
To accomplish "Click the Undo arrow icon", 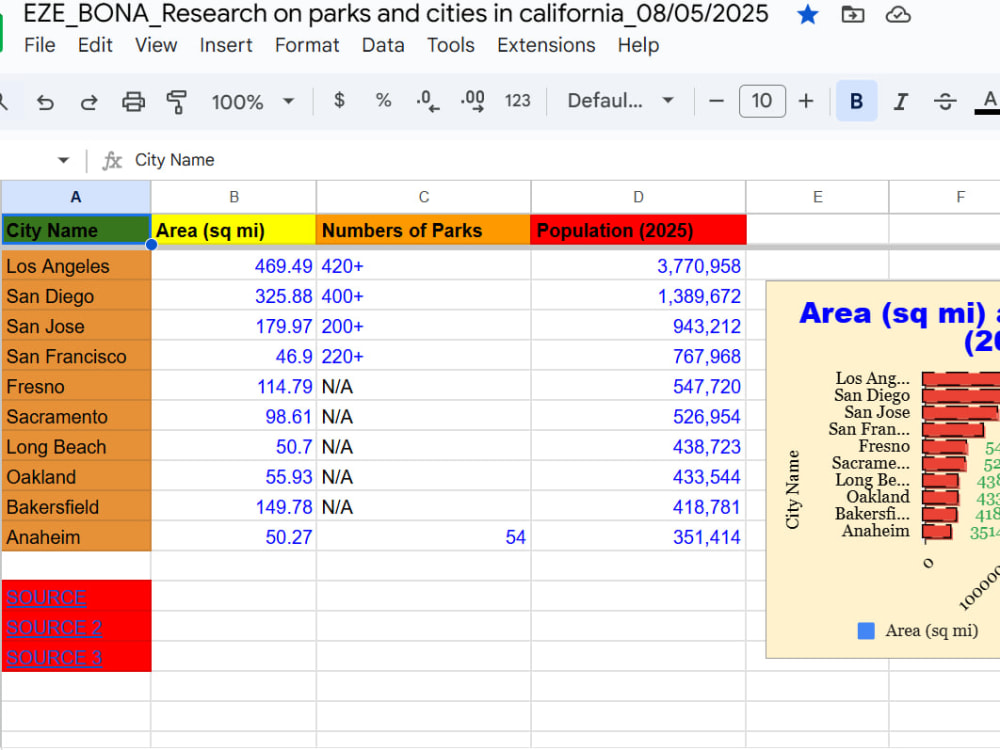I will tap(45, 101).
